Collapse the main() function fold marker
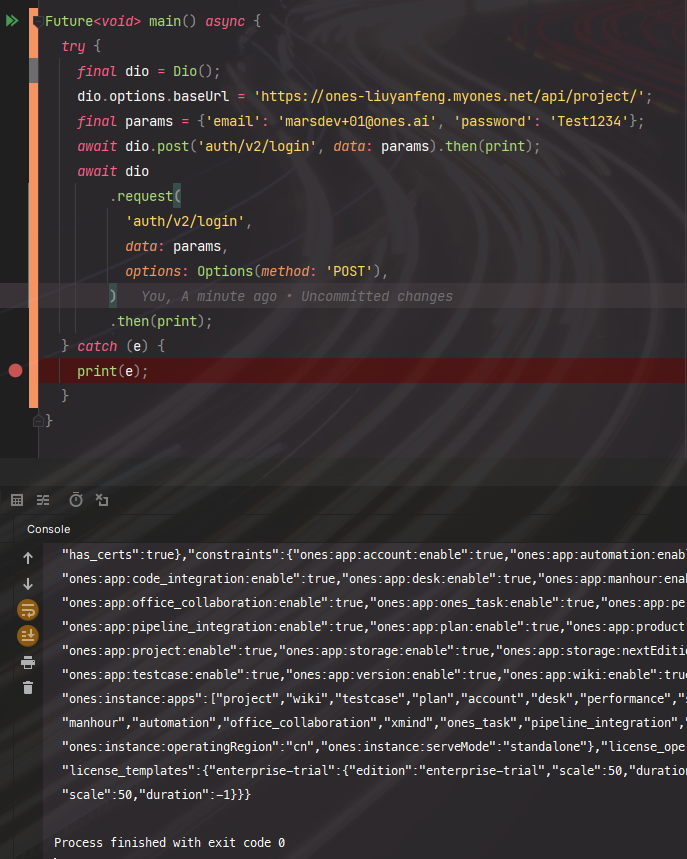This screenshot has height=859, width=687. click(38, 21)
